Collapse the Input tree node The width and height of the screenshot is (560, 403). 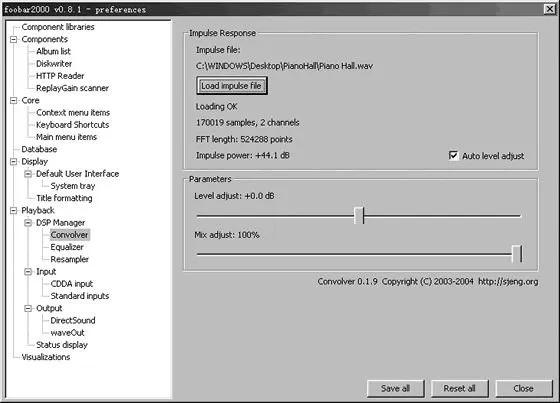(x=28, y=272)
